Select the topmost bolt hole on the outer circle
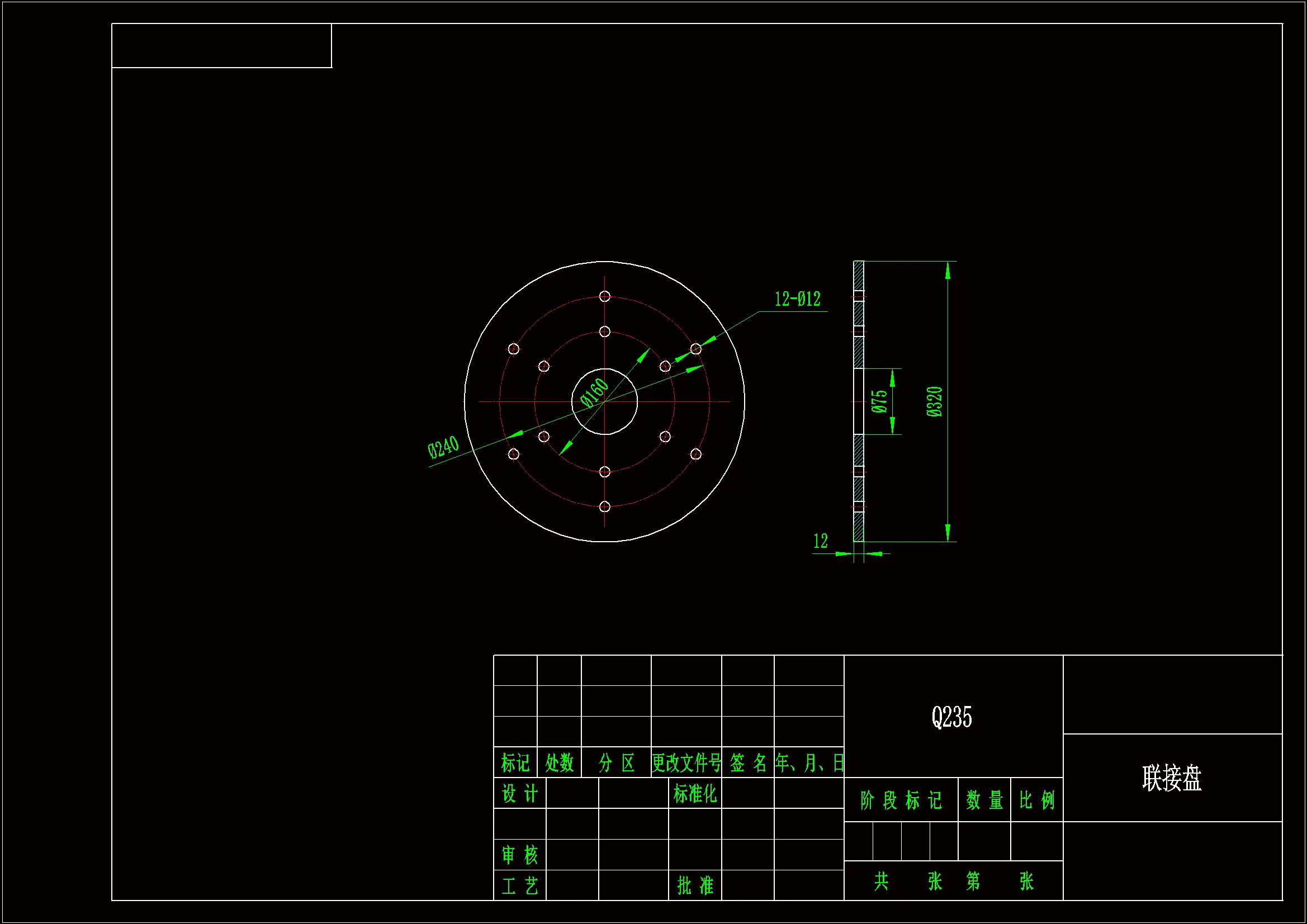Viewport: 1307px width, 924px height. pos(604,297)
